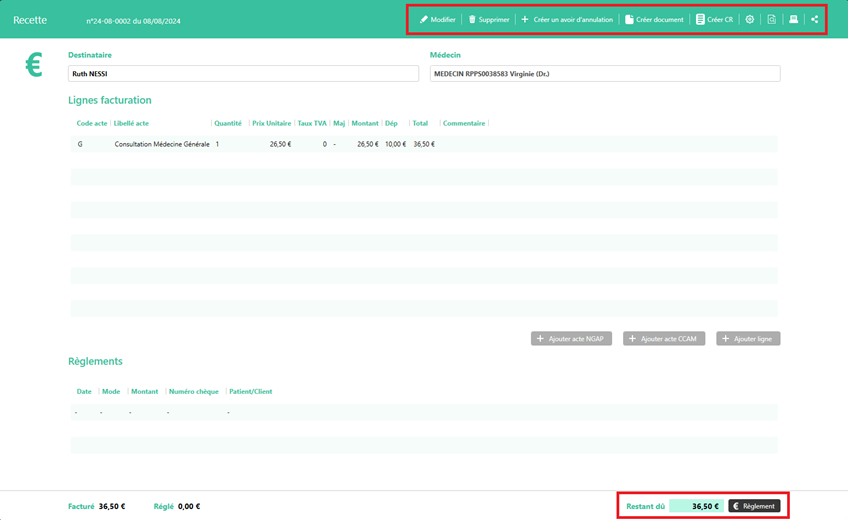This screenshot has height=520, width=848.
Task: Delete the receipt with Supprimer
Action: (489, 20)
